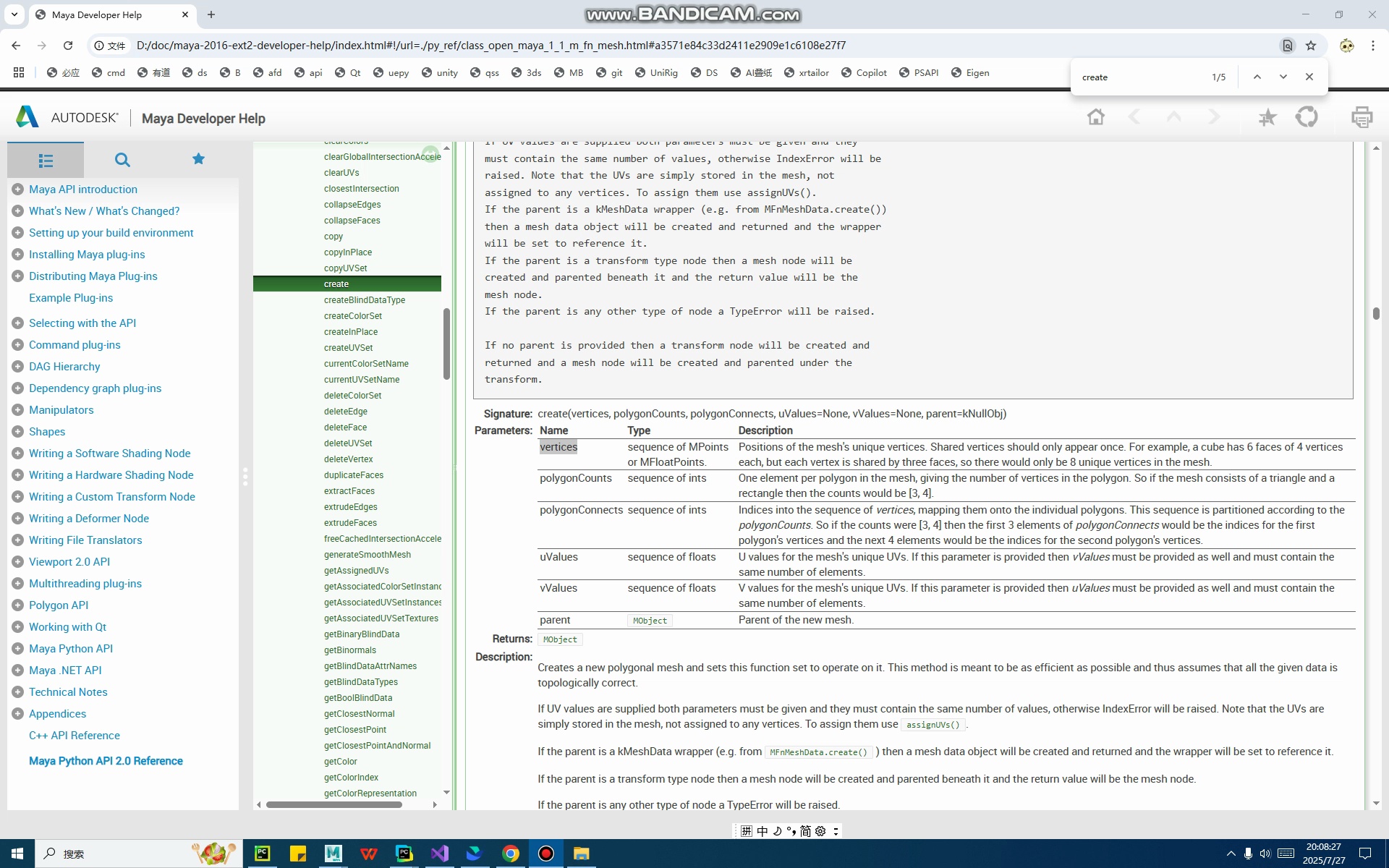Screen dimensions: 1389x868
Task: Click the sync/refresh circular icon in header
Action: tap(1307, 117)
